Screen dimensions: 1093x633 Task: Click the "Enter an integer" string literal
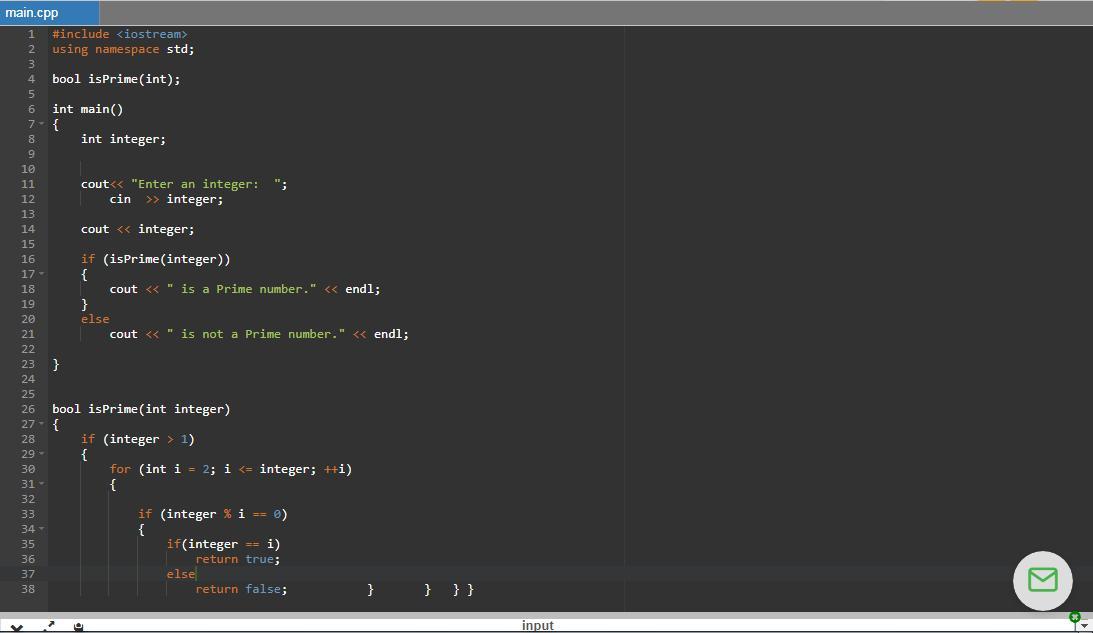208,184
